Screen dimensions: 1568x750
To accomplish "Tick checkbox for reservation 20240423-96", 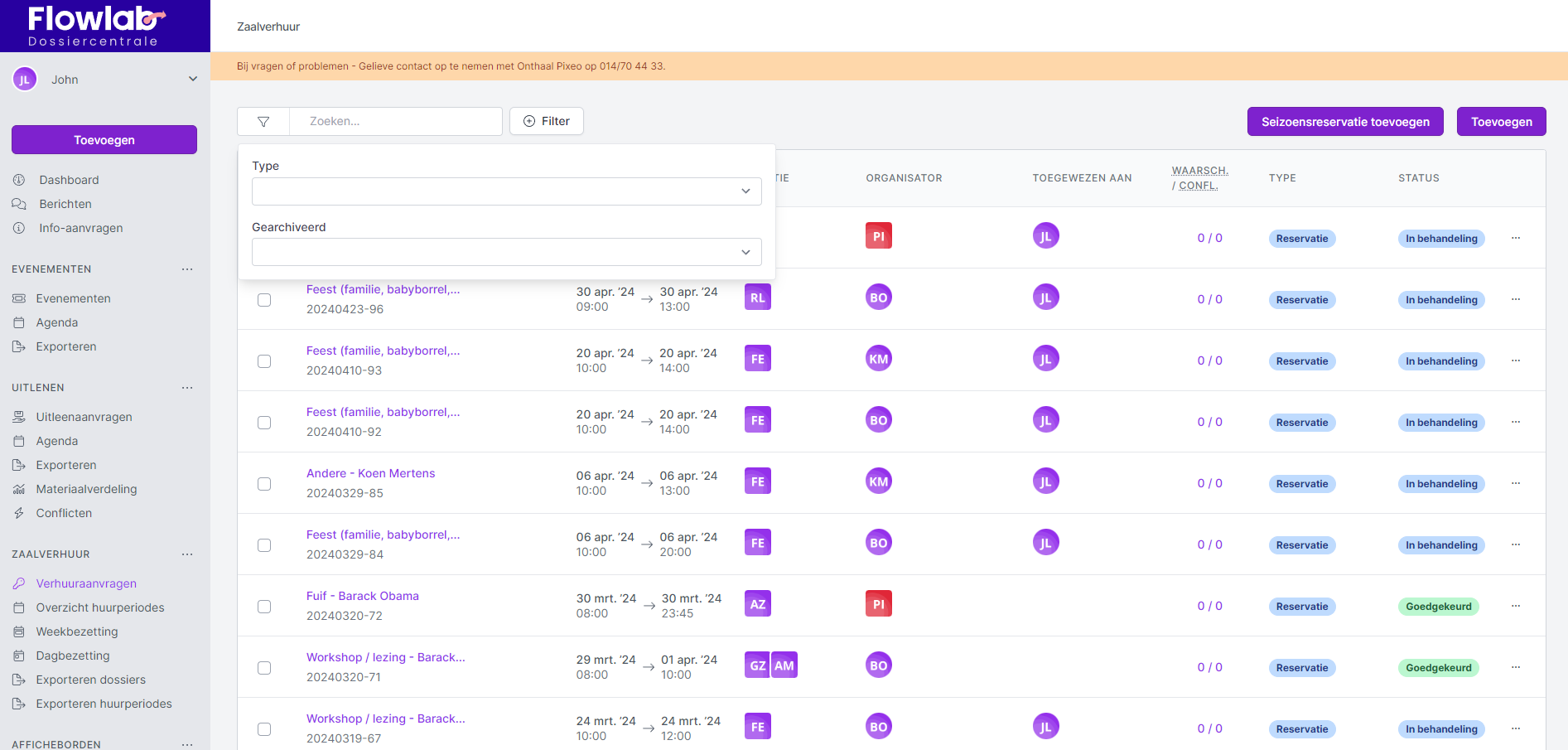I will click(264, 300).
